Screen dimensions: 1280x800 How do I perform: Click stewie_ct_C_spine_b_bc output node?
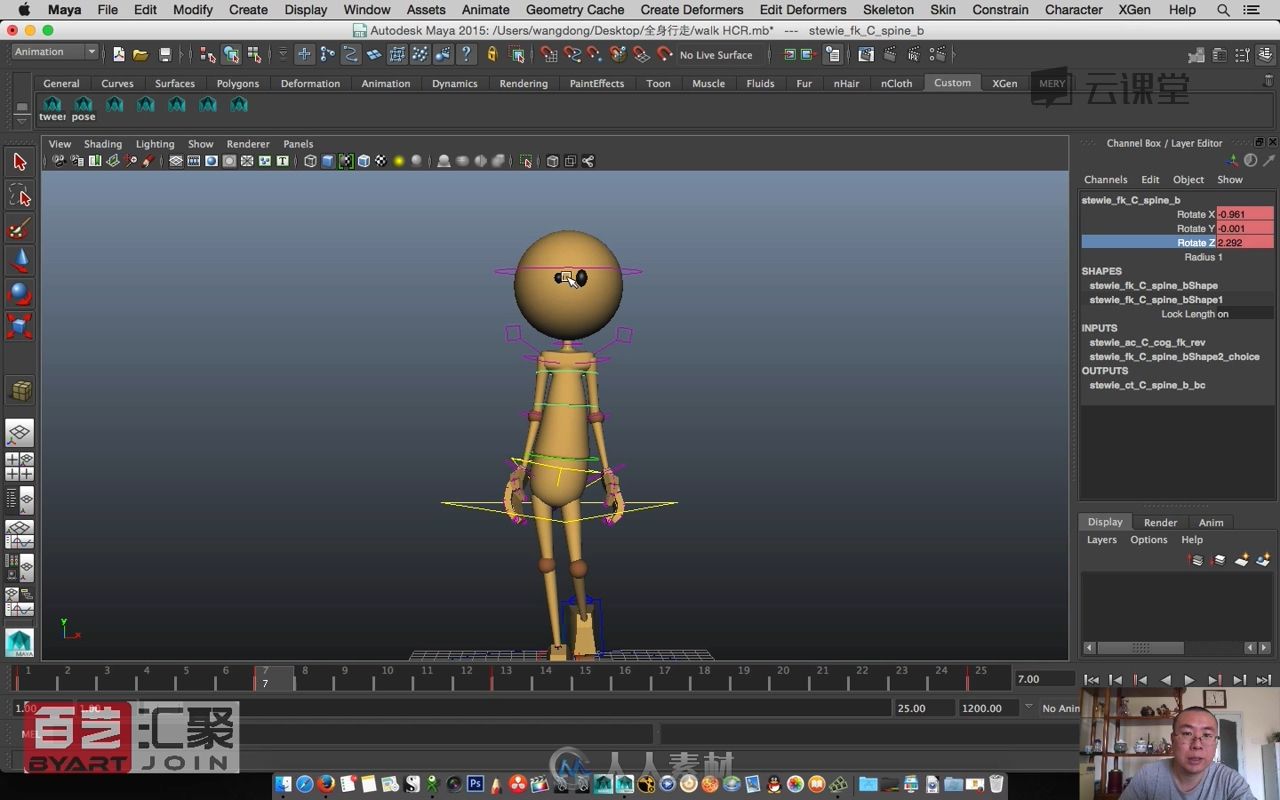[x=1147, y=385]
